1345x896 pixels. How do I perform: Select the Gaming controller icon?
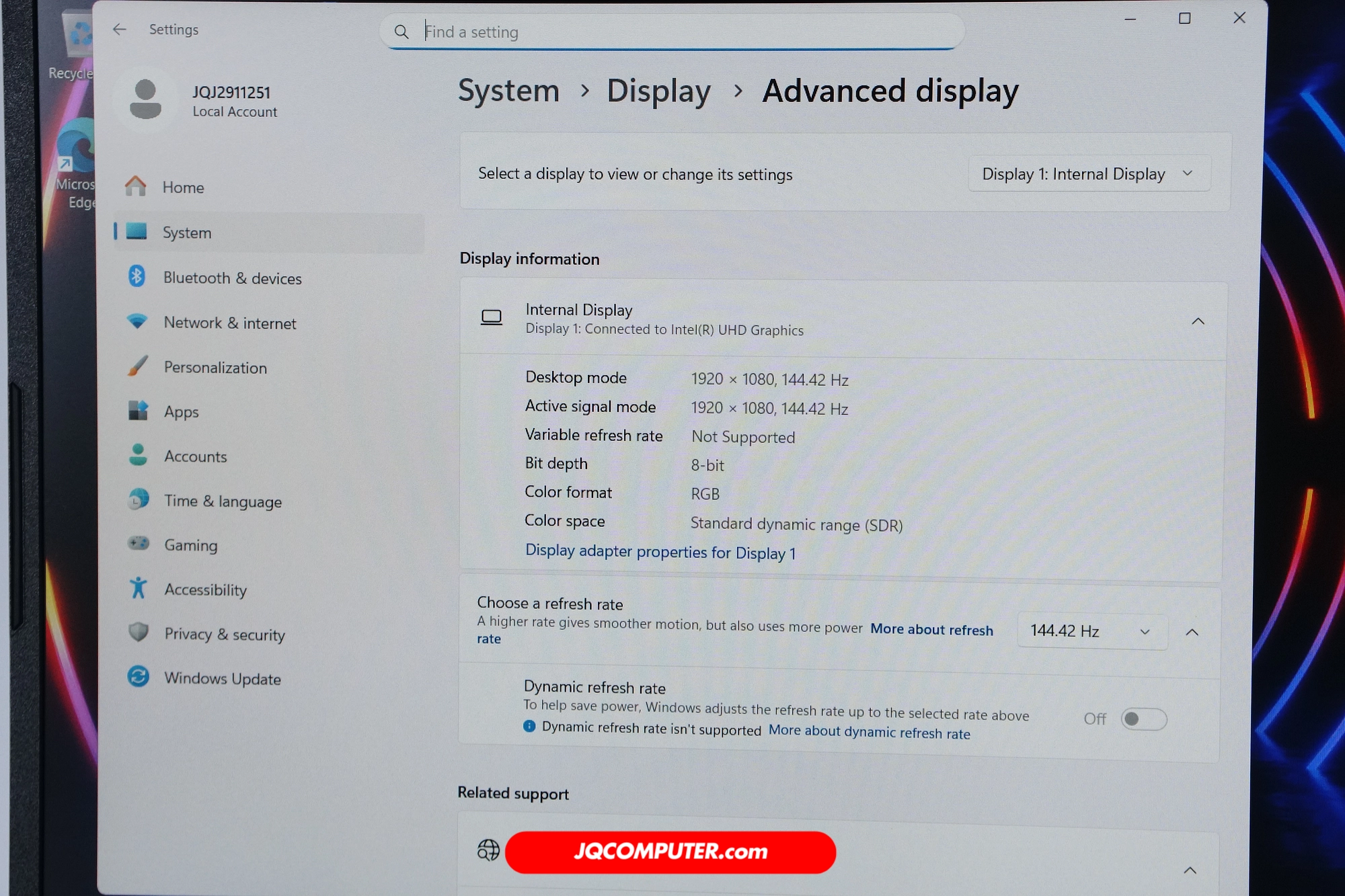[x=138, y=544]
